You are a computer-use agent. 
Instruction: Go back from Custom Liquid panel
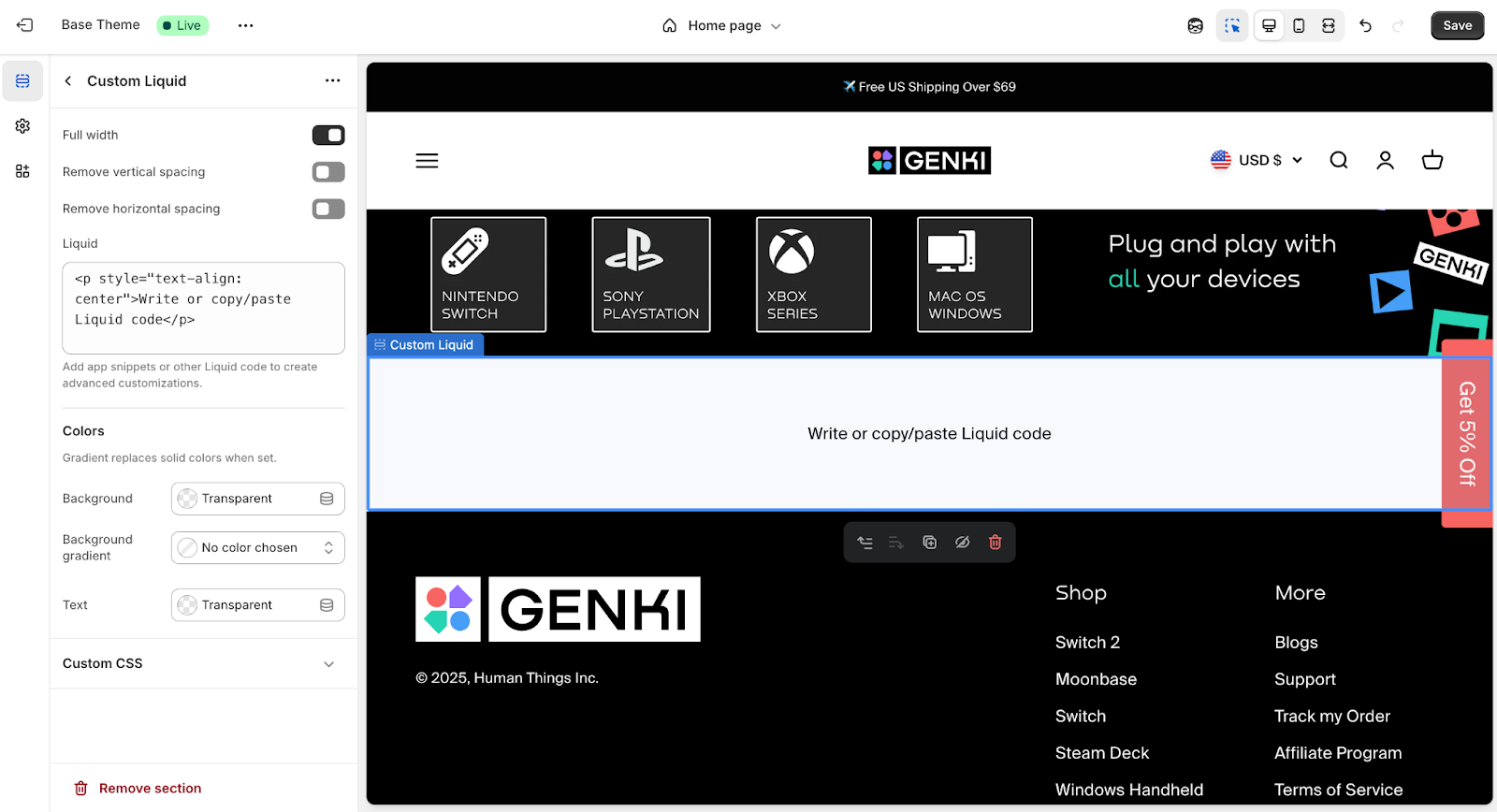(x=68, y=81)
